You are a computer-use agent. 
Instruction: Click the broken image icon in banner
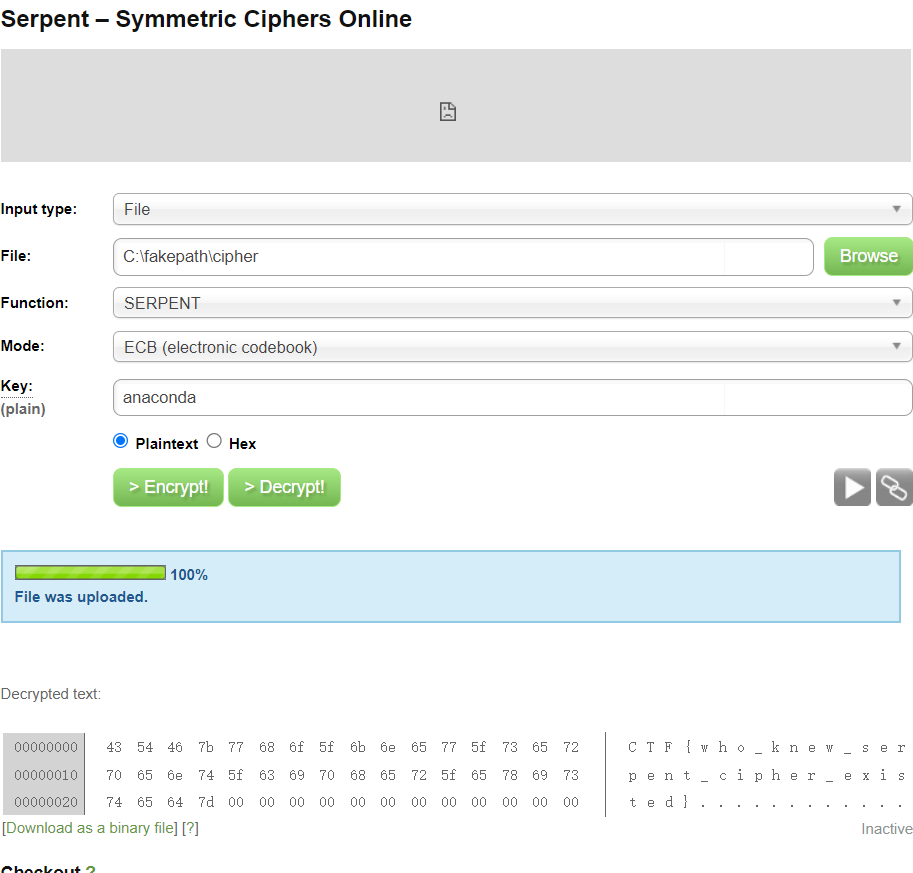click(448, 111)
